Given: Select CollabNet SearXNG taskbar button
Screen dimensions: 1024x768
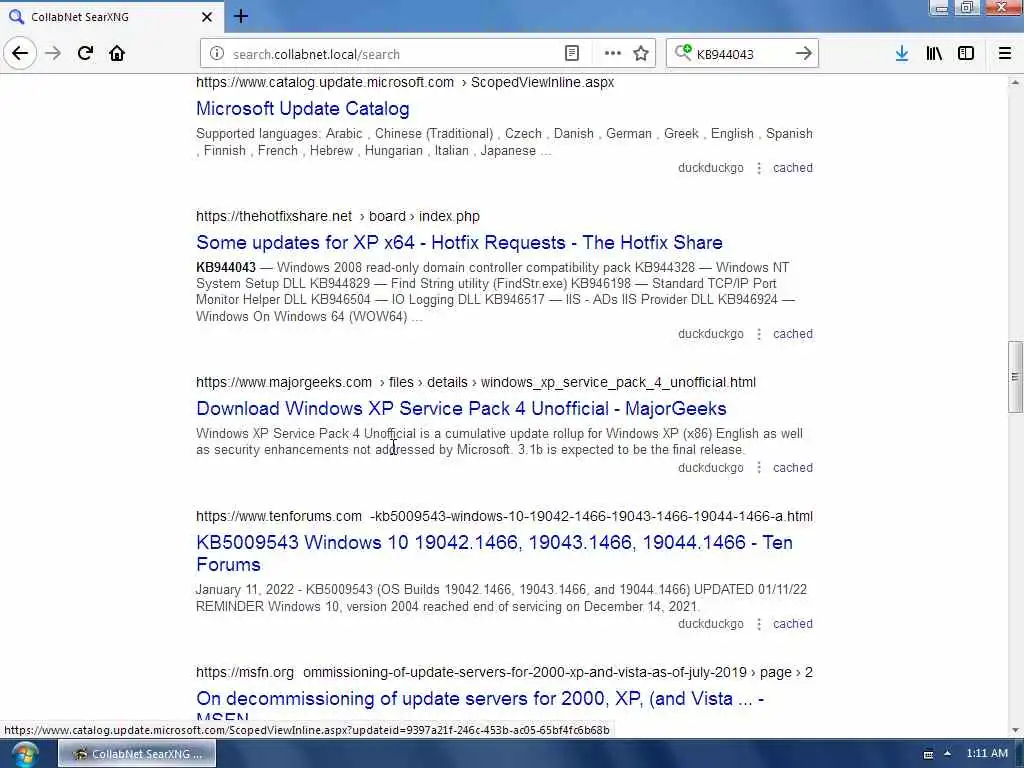Looking at the screenshot, I should (137, 754).
